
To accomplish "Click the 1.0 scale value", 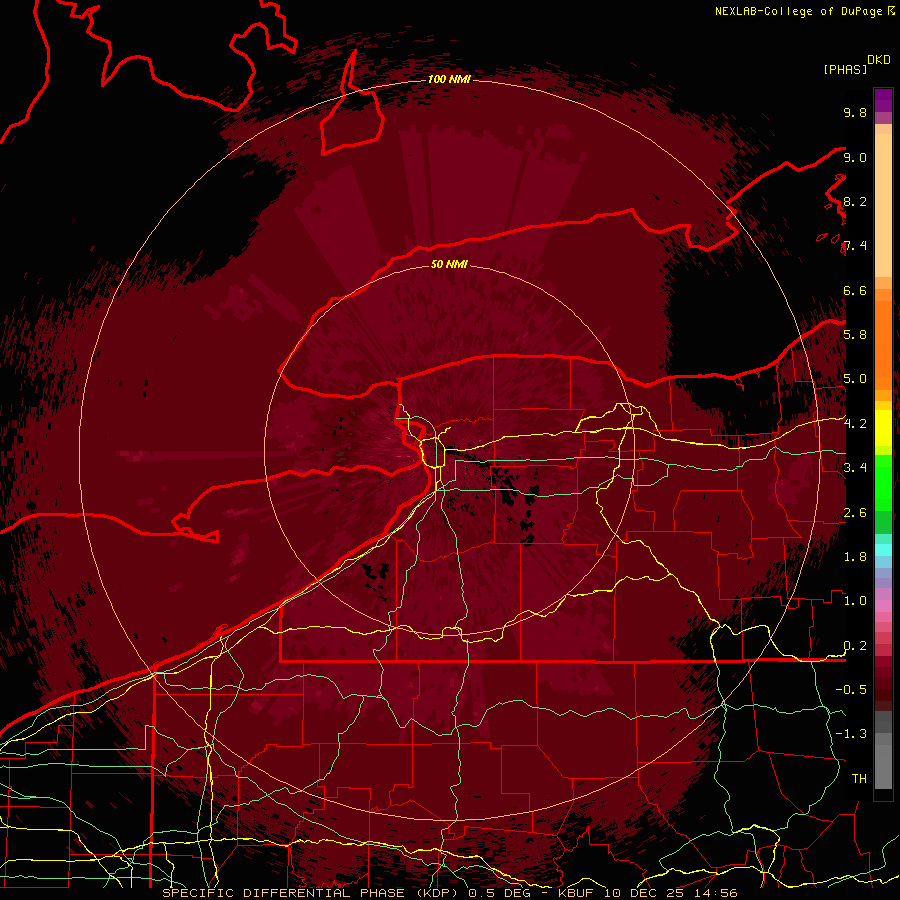I will pyautogui.click(x=855, y=601).
